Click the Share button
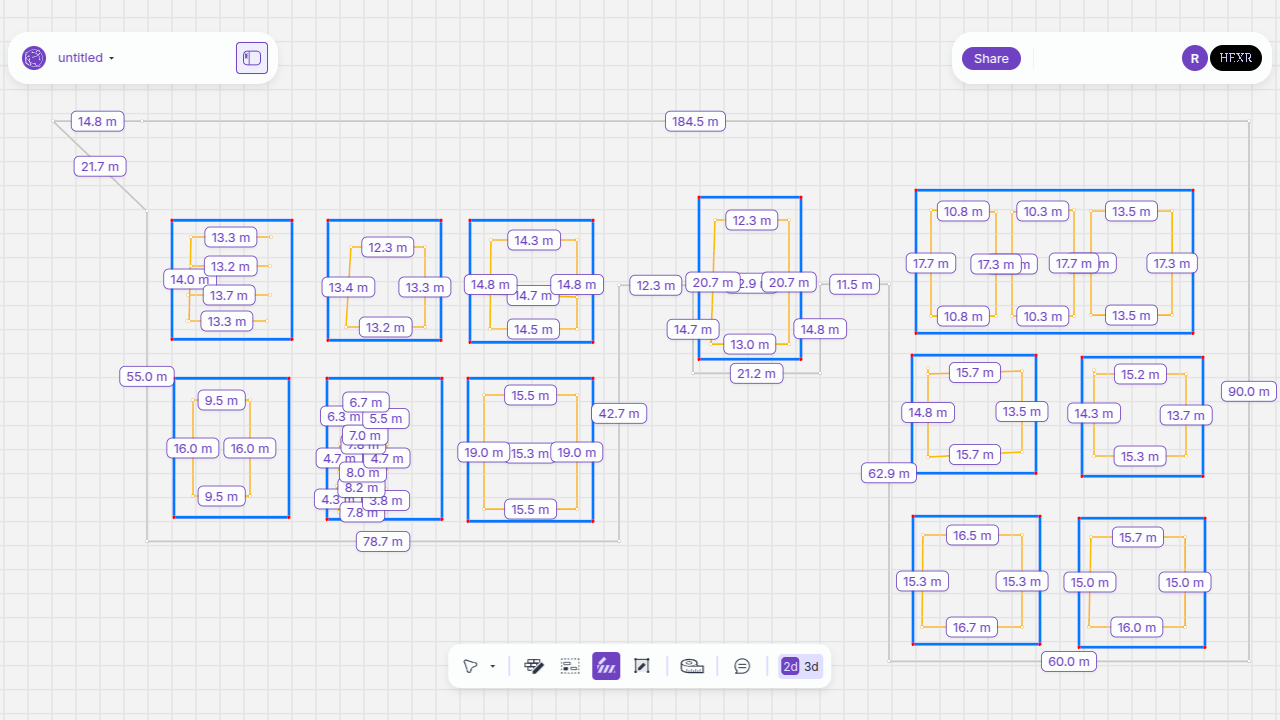Image resolution: width=1280 pixels, height=720 pixels. pyautogui.click(x=991, y=58)
